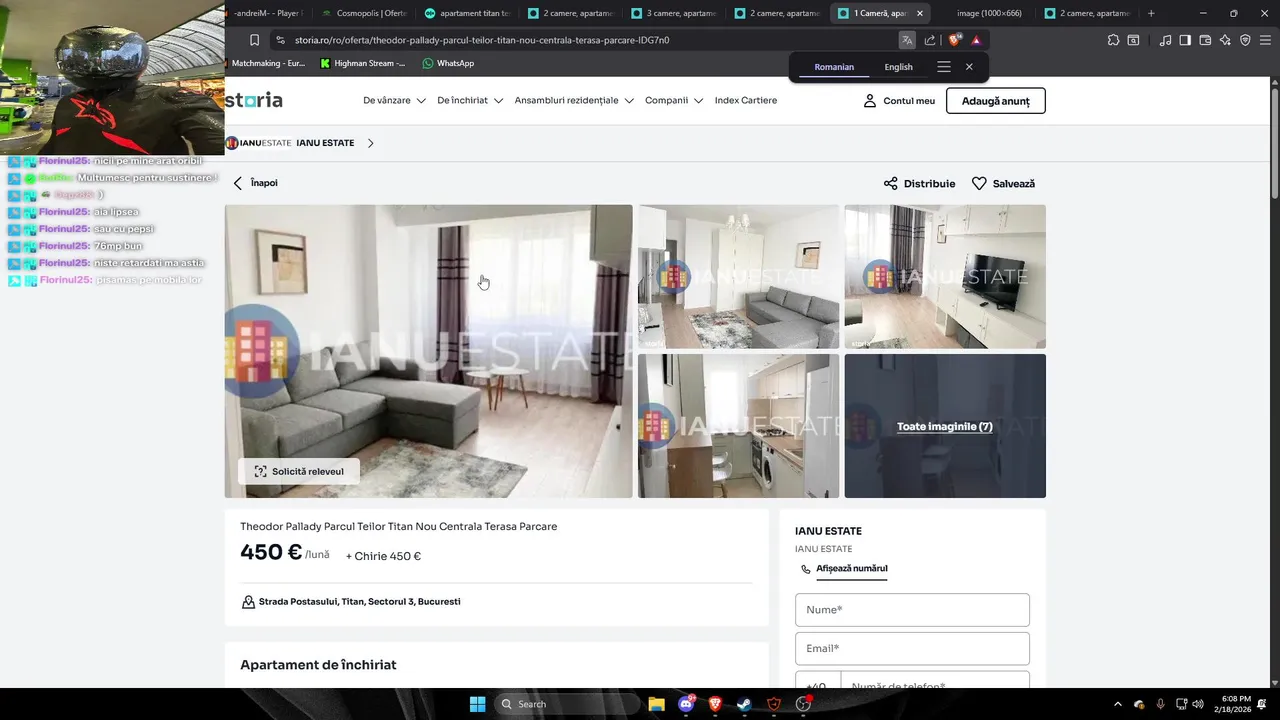Click the Brave Rewards triangle icon

pyautogui.click(x=976, y=40)
